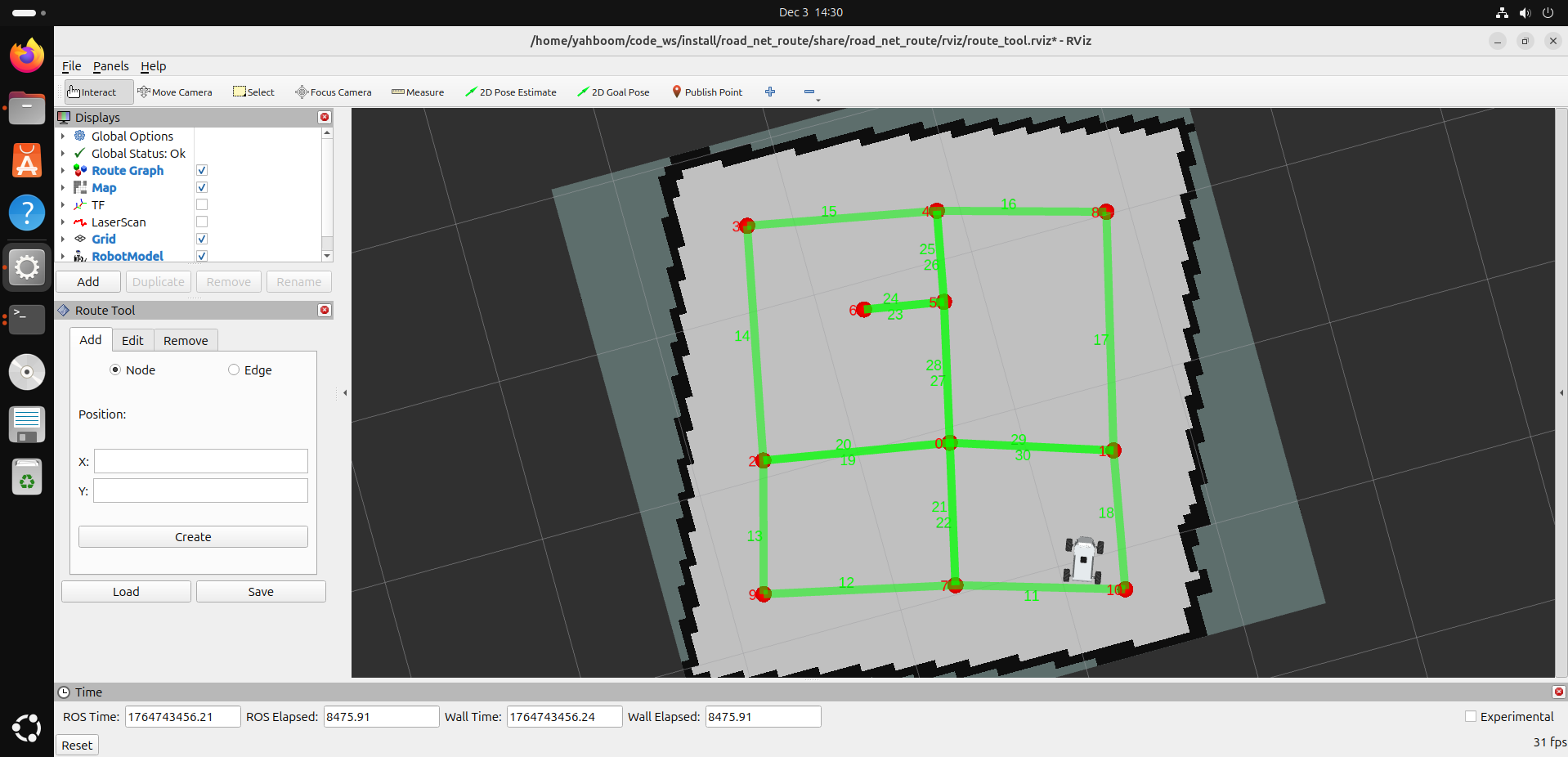Select the Publish Point tool
Viewport: 1568px width, 757px height.
point(707,92)
